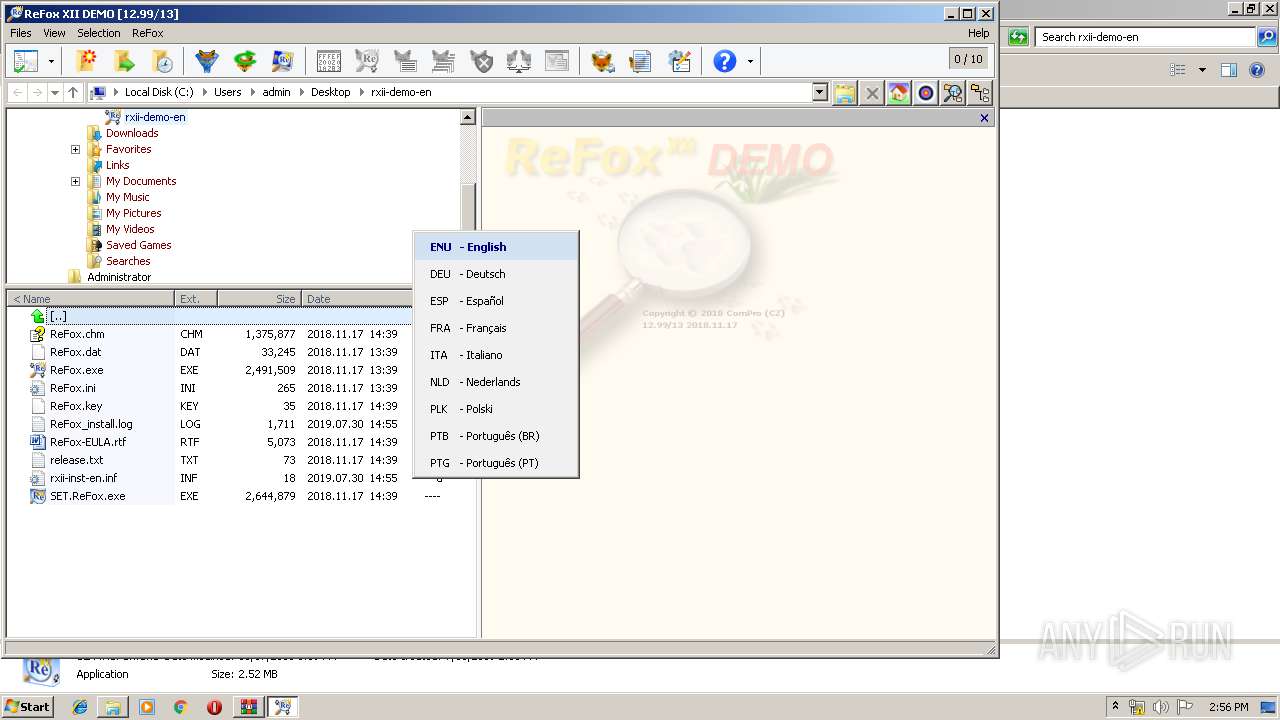Click the hex code viewer toolbar icon
Screen dimensions: 1280x720
click(x=328, y=62)
